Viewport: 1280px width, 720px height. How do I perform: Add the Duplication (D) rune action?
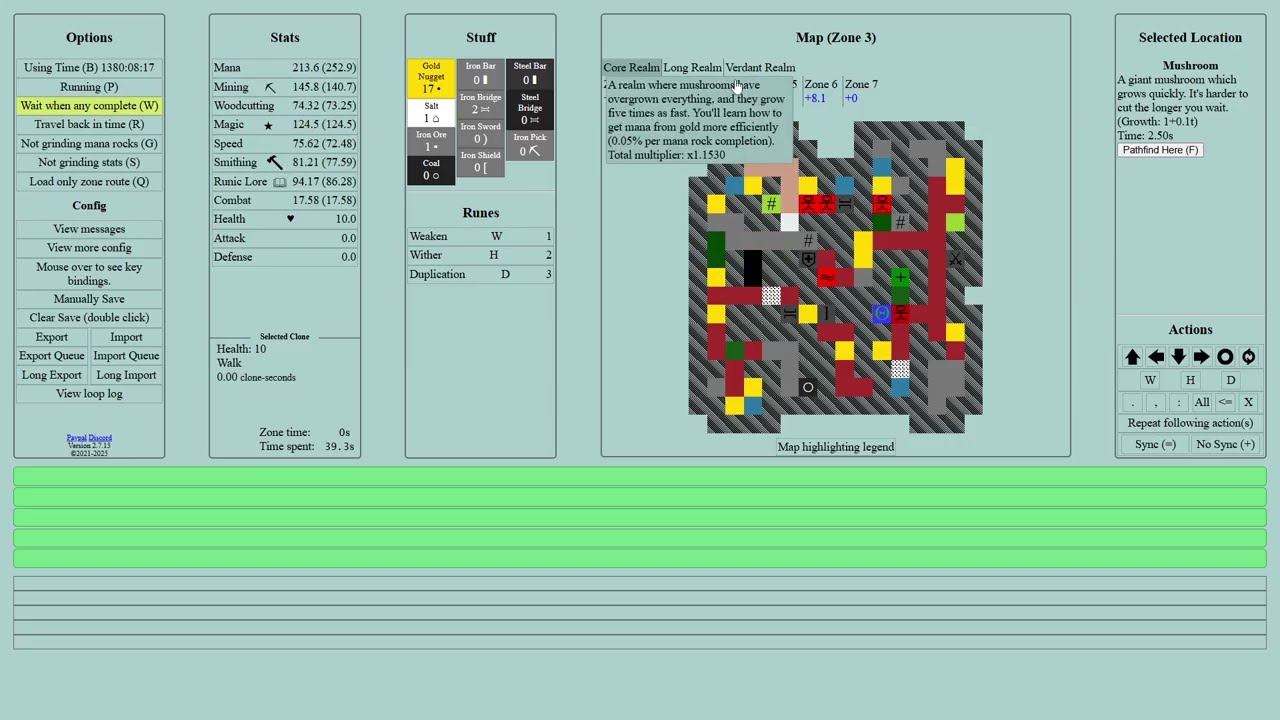click(1230, 380)
